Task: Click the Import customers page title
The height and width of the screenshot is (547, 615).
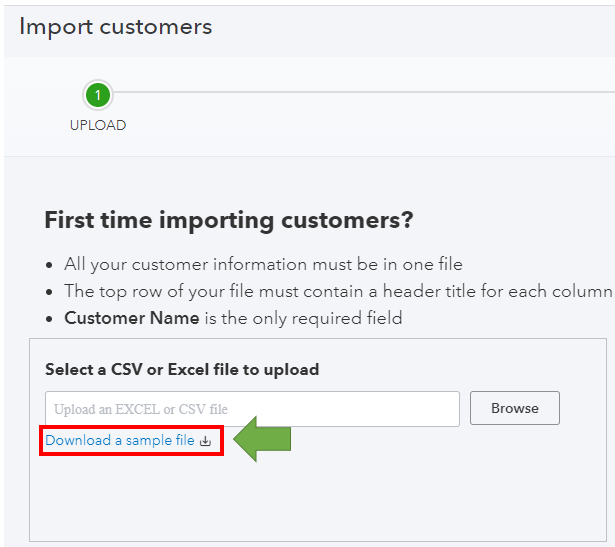Action: pyautogui.click(x=115, y=27)
